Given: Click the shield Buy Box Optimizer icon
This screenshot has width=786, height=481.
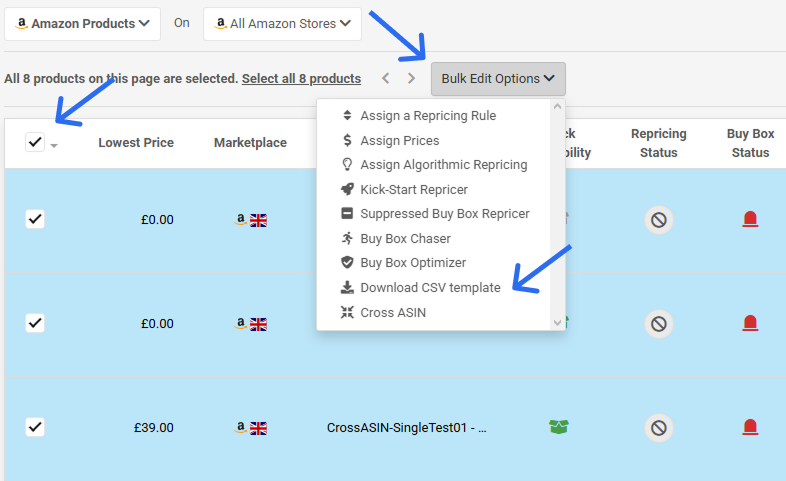Looking at the screenshot, I should tap(347, 262).
